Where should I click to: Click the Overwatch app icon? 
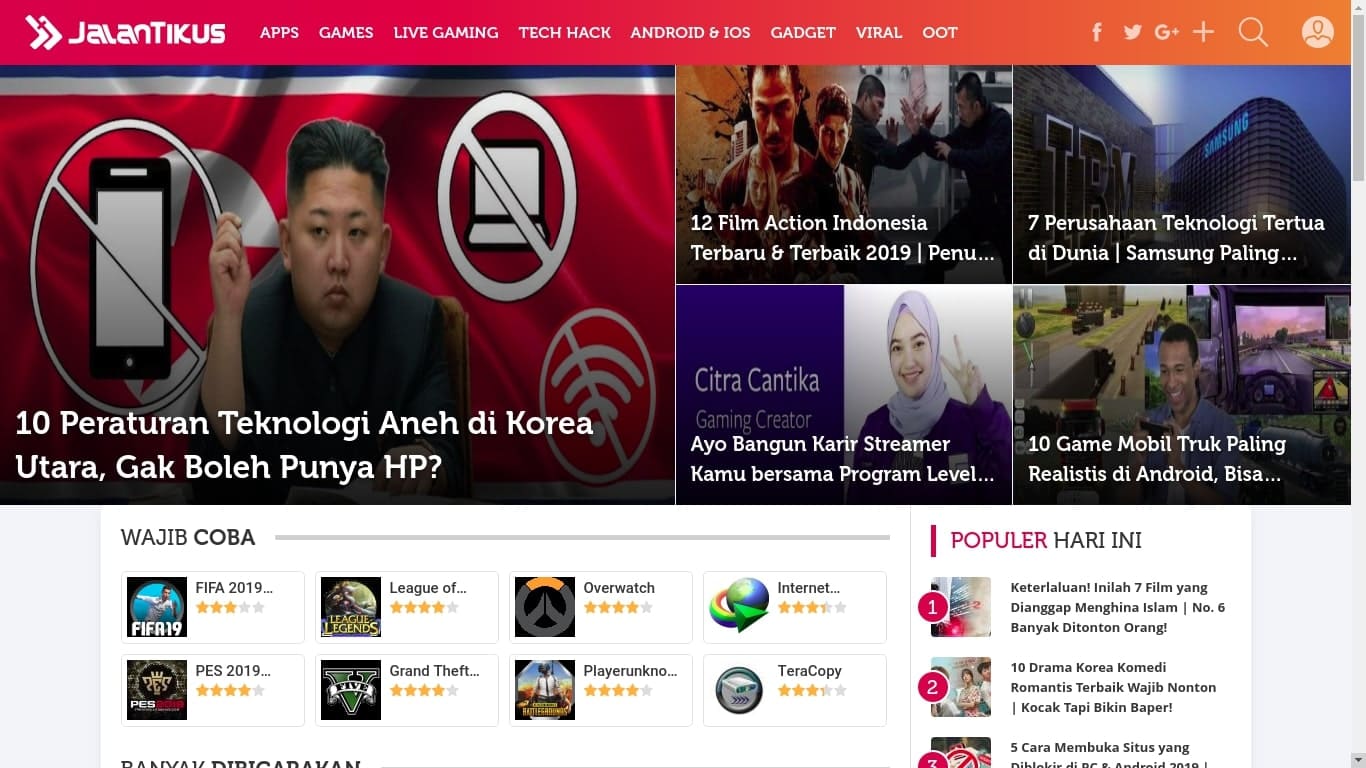click(x=545, y=607)
